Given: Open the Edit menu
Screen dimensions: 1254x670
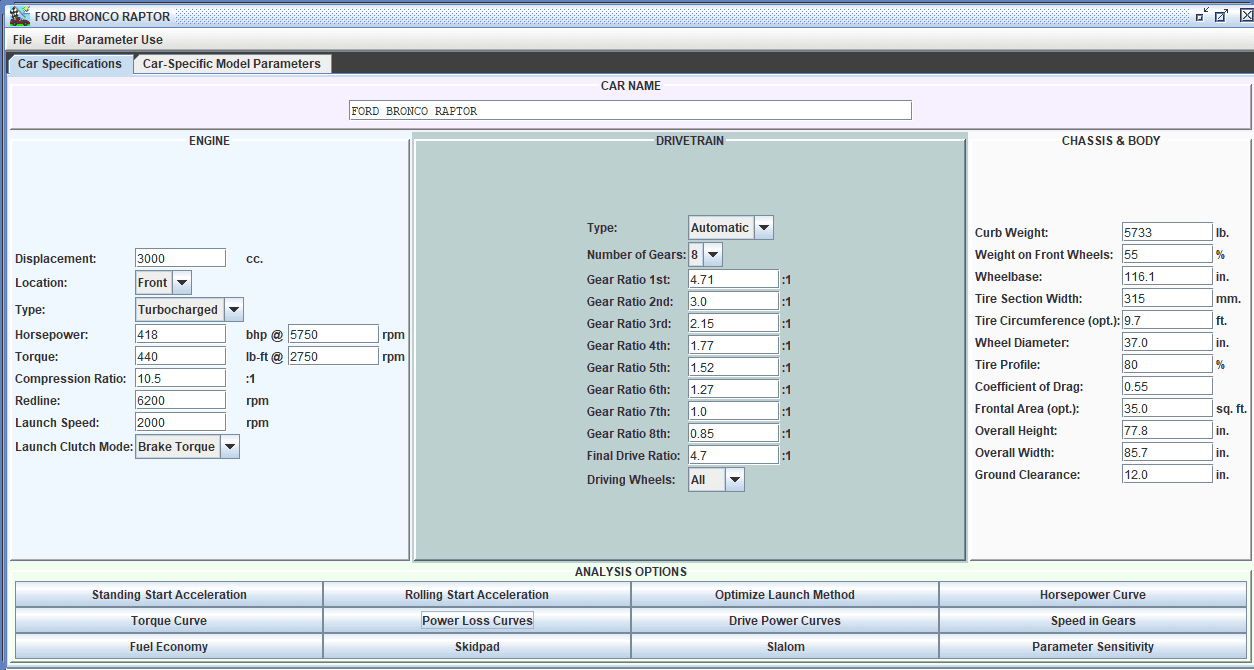Looking at the screenshot, I should (x=54, y=40).
